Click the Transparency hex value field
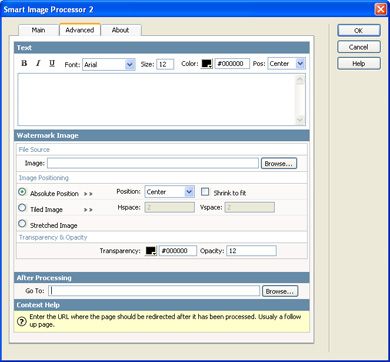 178,251
